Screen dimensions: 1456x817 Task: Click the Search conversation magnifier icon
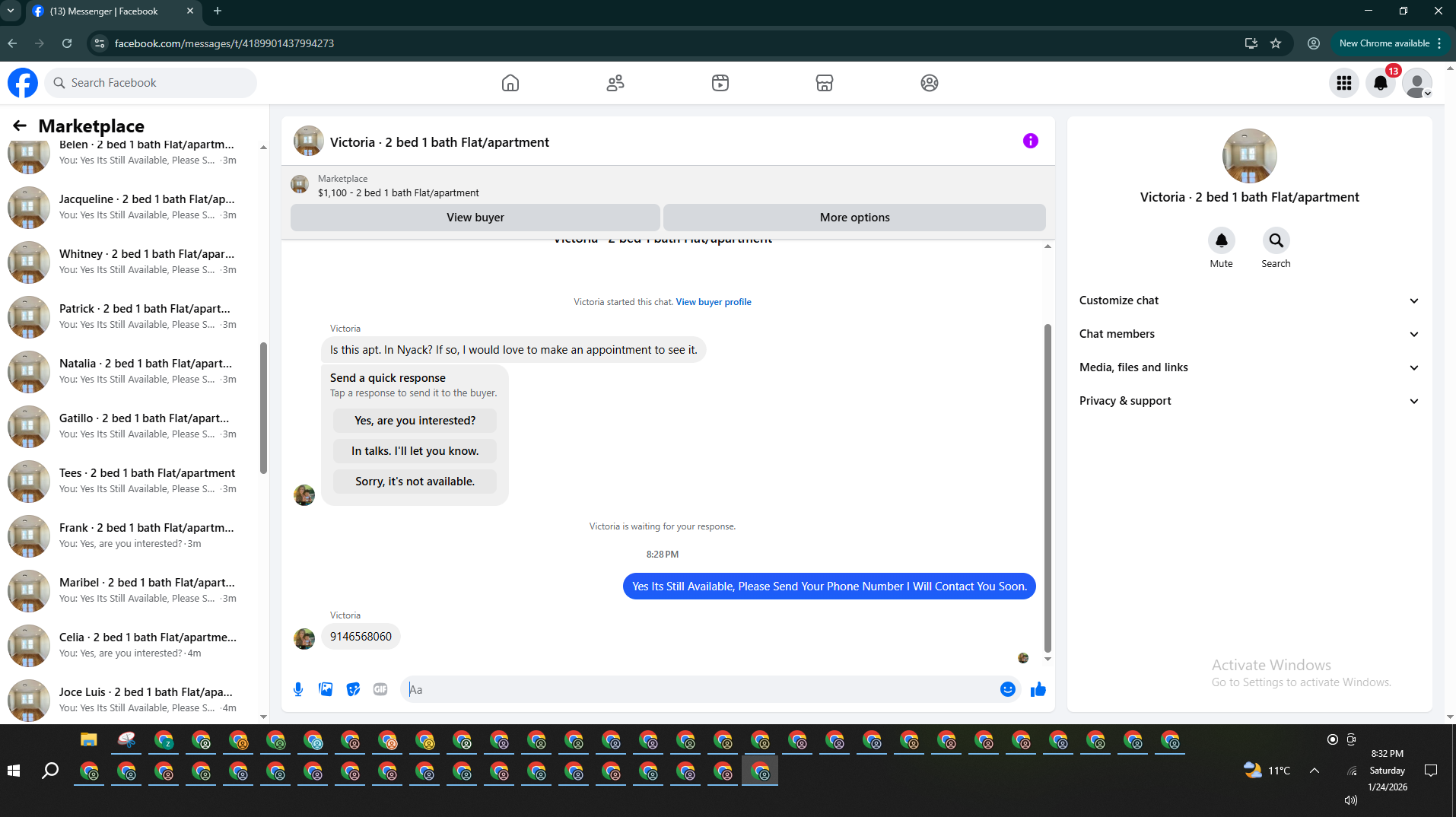tap(1276, 240)
